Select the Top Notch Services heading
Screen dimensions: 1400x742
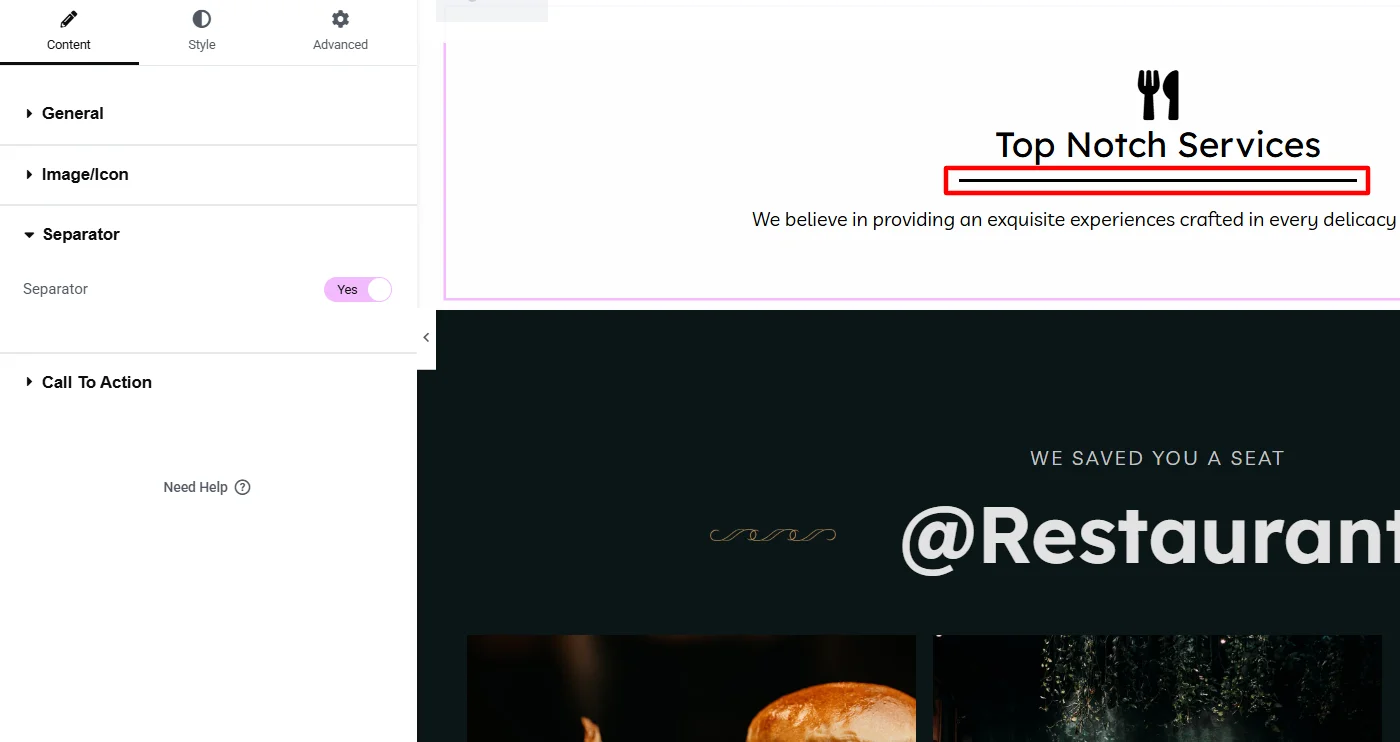click(x=1158, y=145)
